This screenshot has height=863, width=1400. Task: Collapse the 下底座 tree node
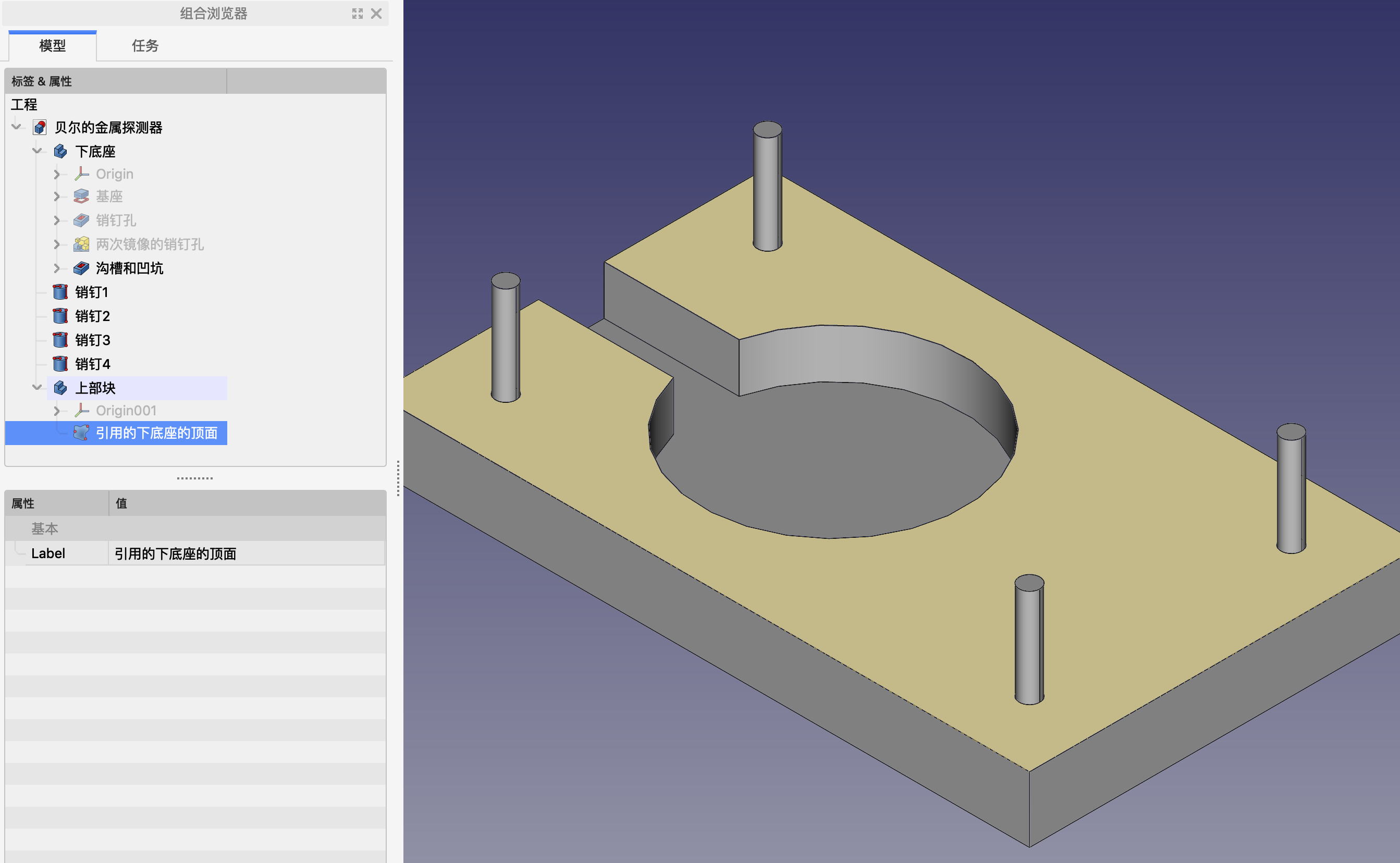click(37, 151)
